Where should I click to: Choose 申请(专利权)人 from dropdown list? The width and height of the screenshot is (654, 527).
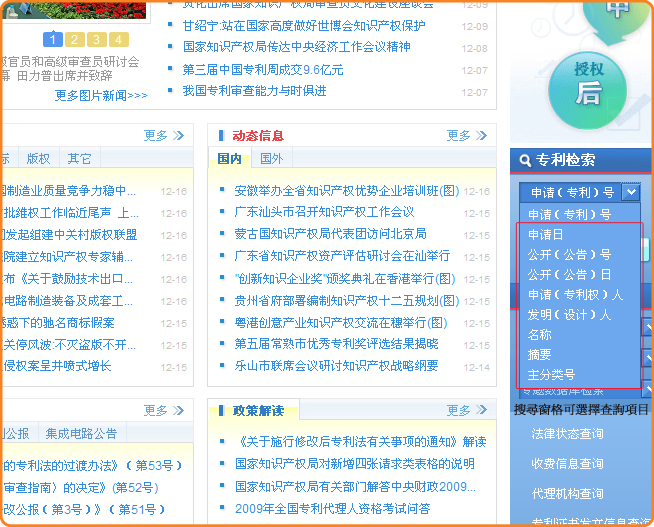pos(575,294)
